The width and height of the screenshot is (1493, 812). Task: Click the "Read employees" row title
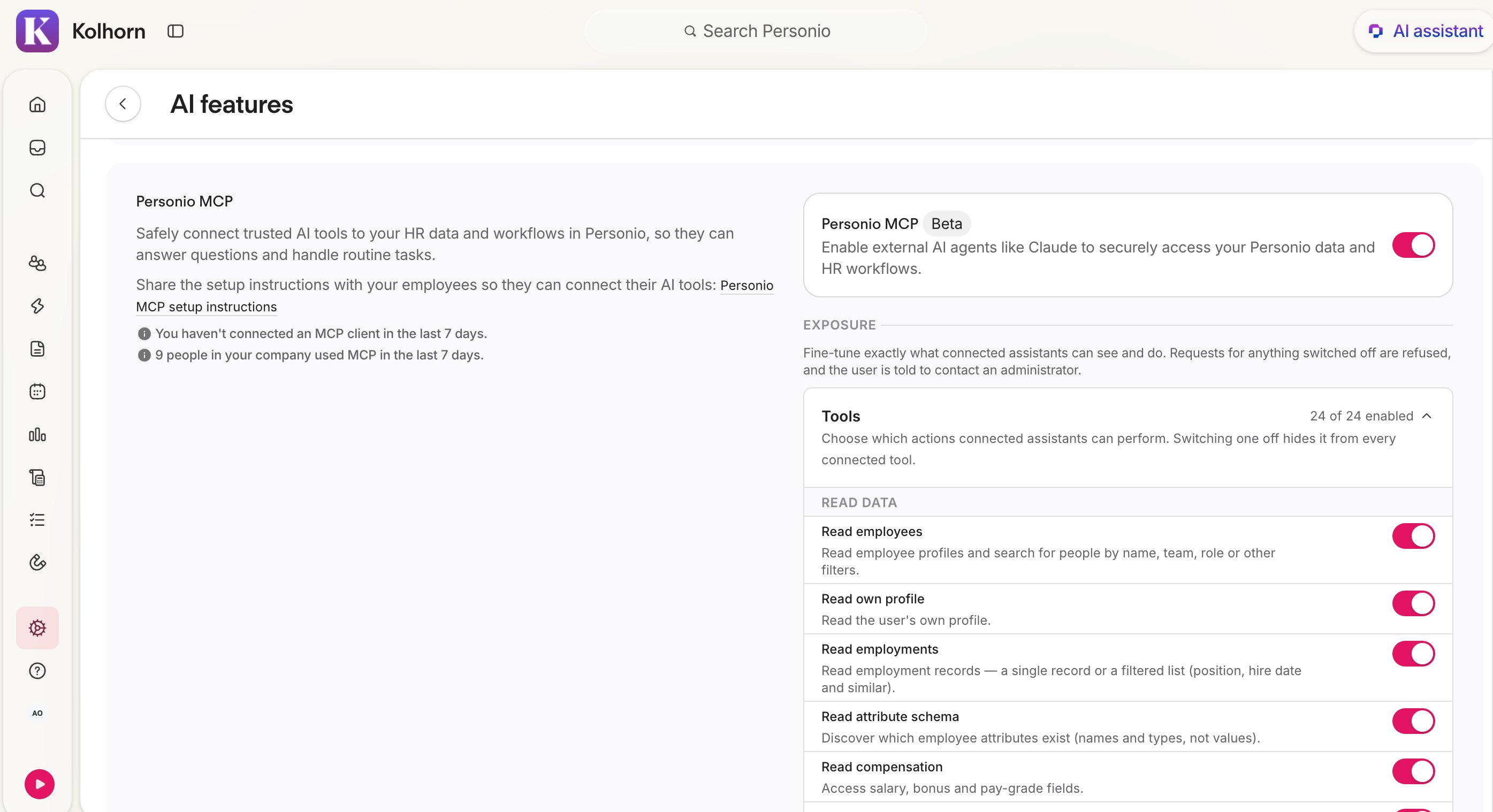tap(872, 532)
